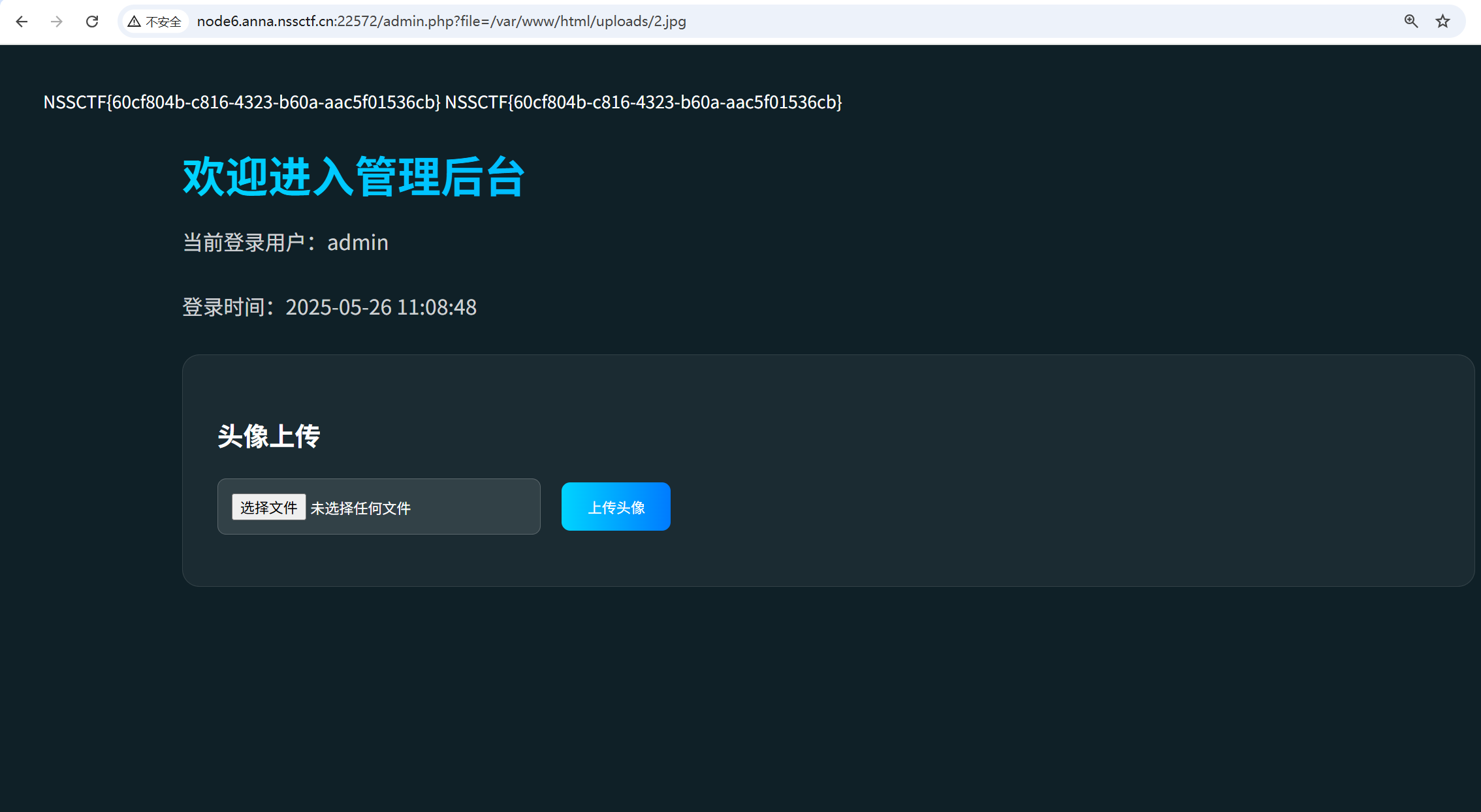Click the 2025-05-26 11:08:48 timestamp
The width and height of the screenshot is (1481, 812).
(381, 307)
